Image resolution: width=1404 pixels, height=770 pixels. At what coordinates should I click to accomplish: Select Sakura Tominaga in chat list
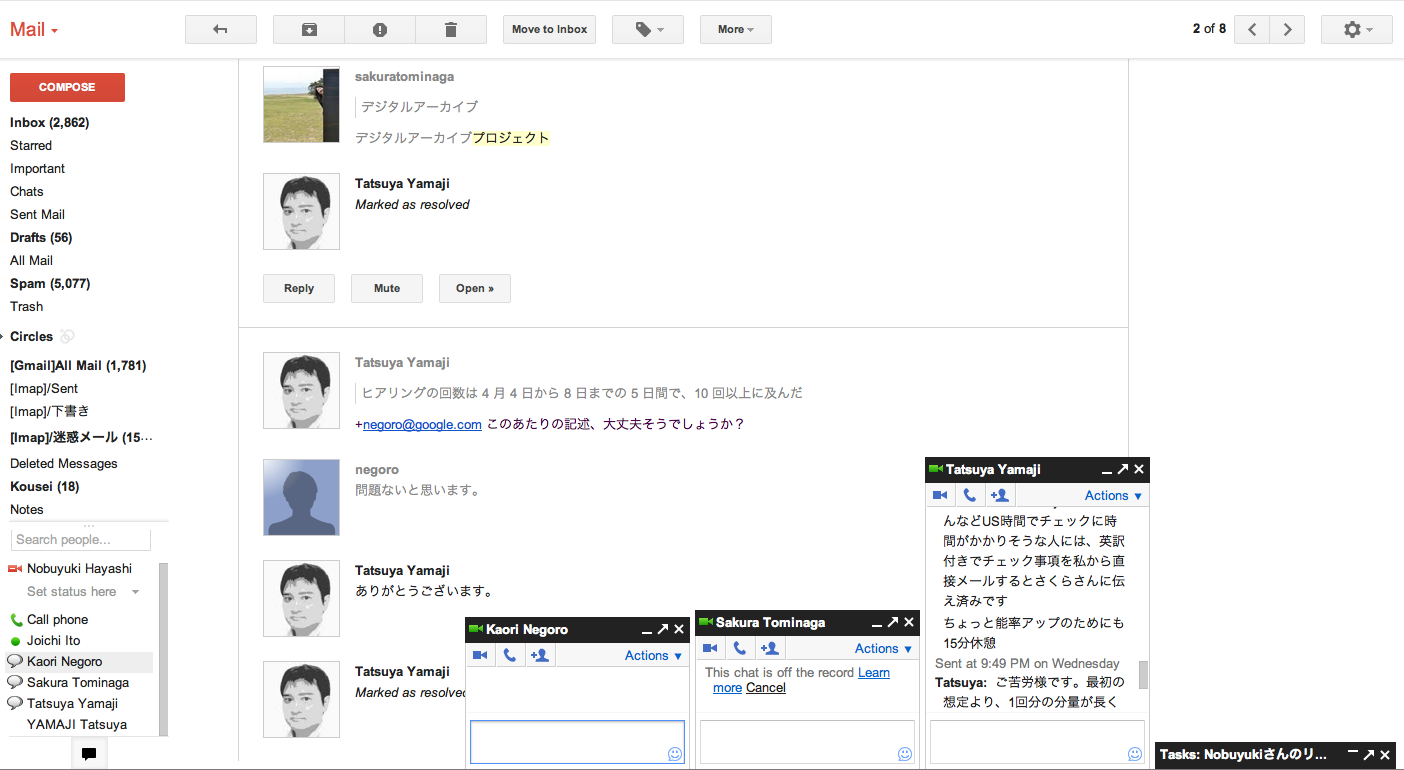pos(78,682)
